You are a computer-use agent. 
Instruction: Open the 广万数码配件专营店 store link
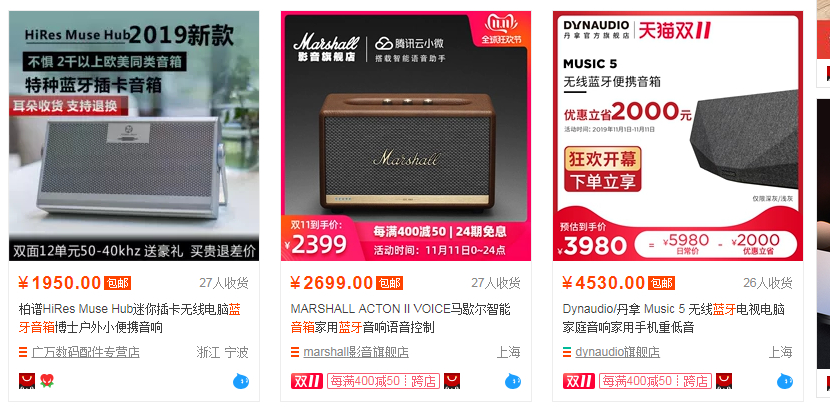(x=85, y=352)
